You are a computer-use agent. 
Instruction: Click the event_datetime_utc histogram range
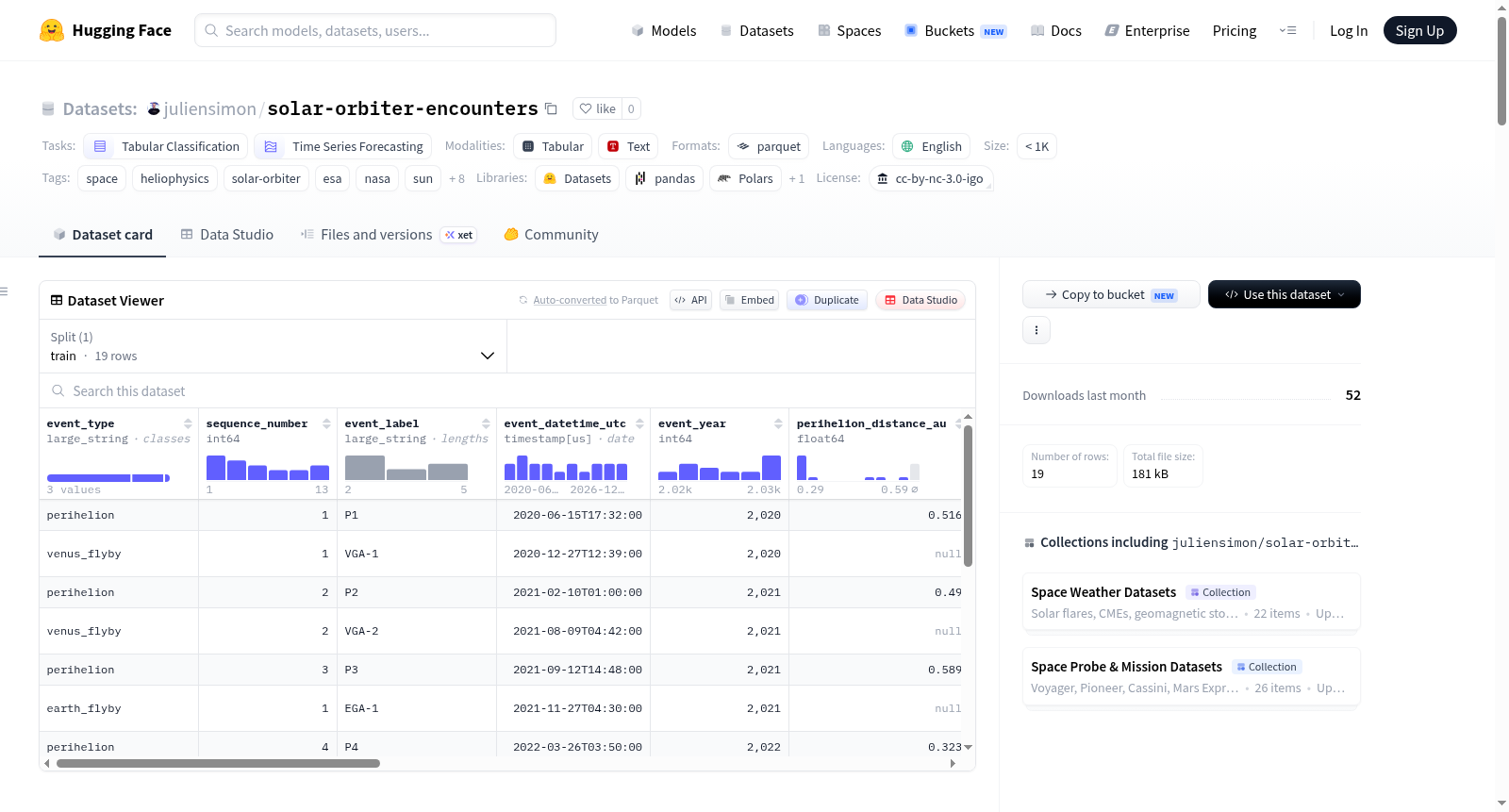point(566,467)
